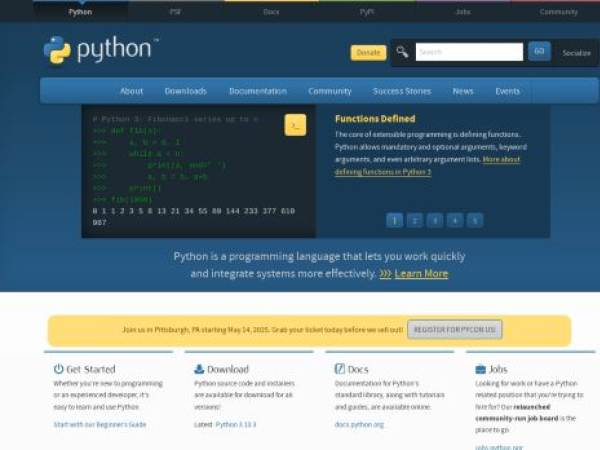
Task: Click the Download arrow icon
Action: pyautogui.click(x=199, y=369)
